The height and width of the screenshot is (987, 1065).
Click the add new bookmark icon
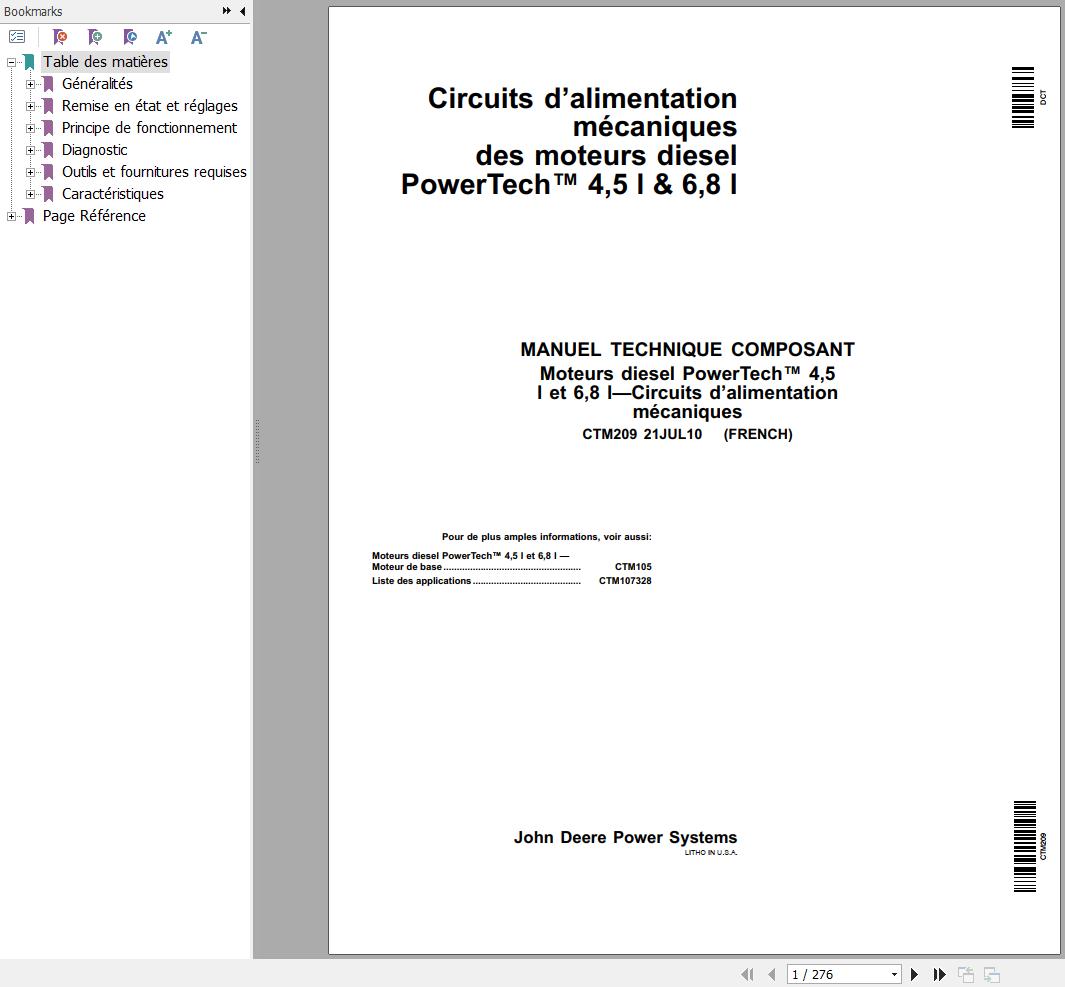point(94,37)
